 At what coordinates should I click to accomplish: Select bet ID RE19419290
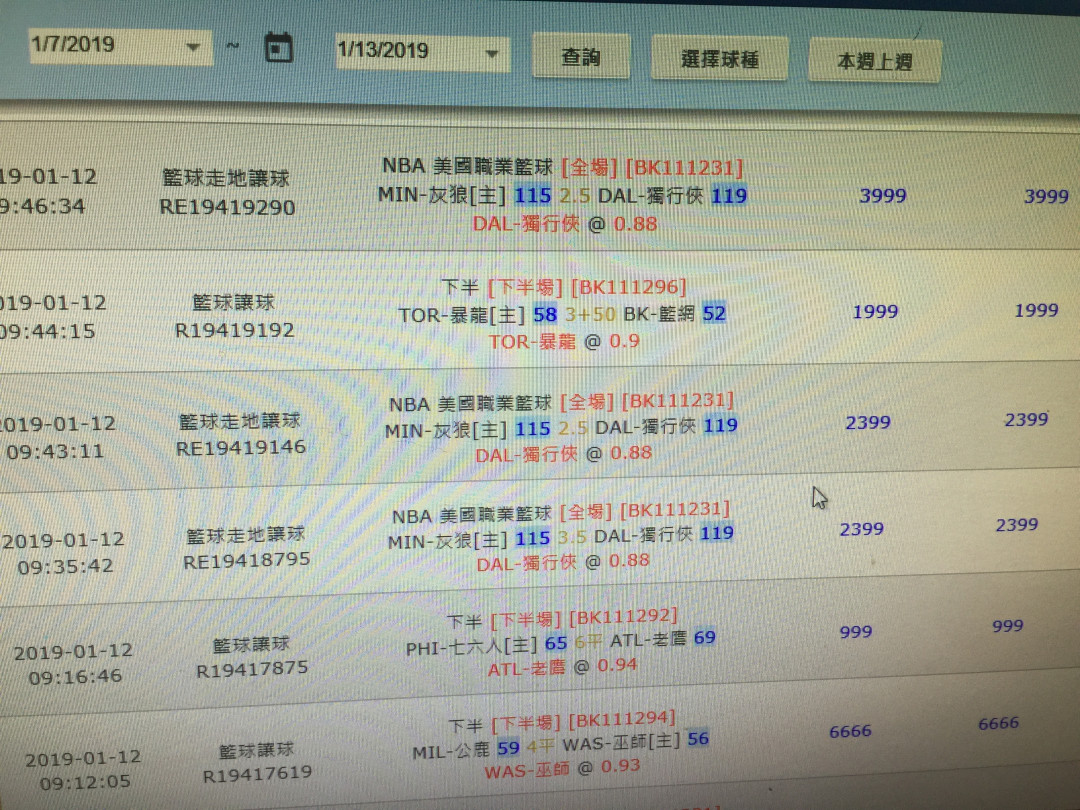coord(227,207)
